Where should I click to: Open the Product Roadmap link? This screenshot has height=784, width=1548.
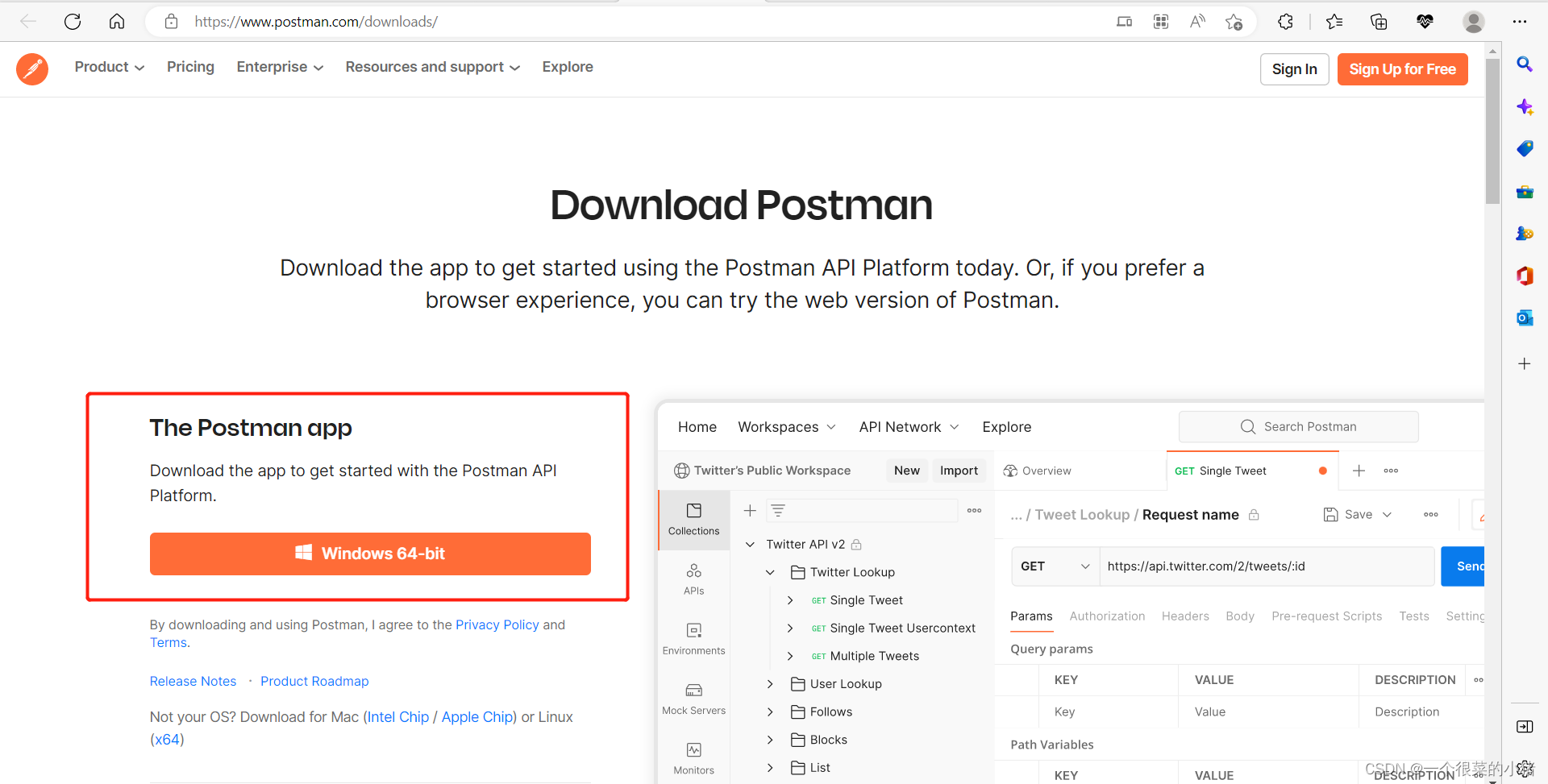pyautogui.click(x=314, y=682)
